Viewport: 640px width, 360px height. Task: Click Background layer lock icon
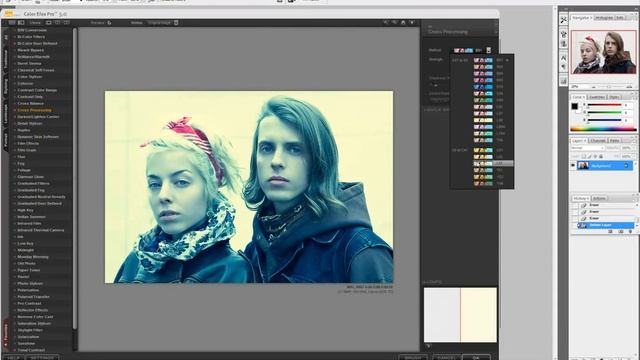coord(627,165)
